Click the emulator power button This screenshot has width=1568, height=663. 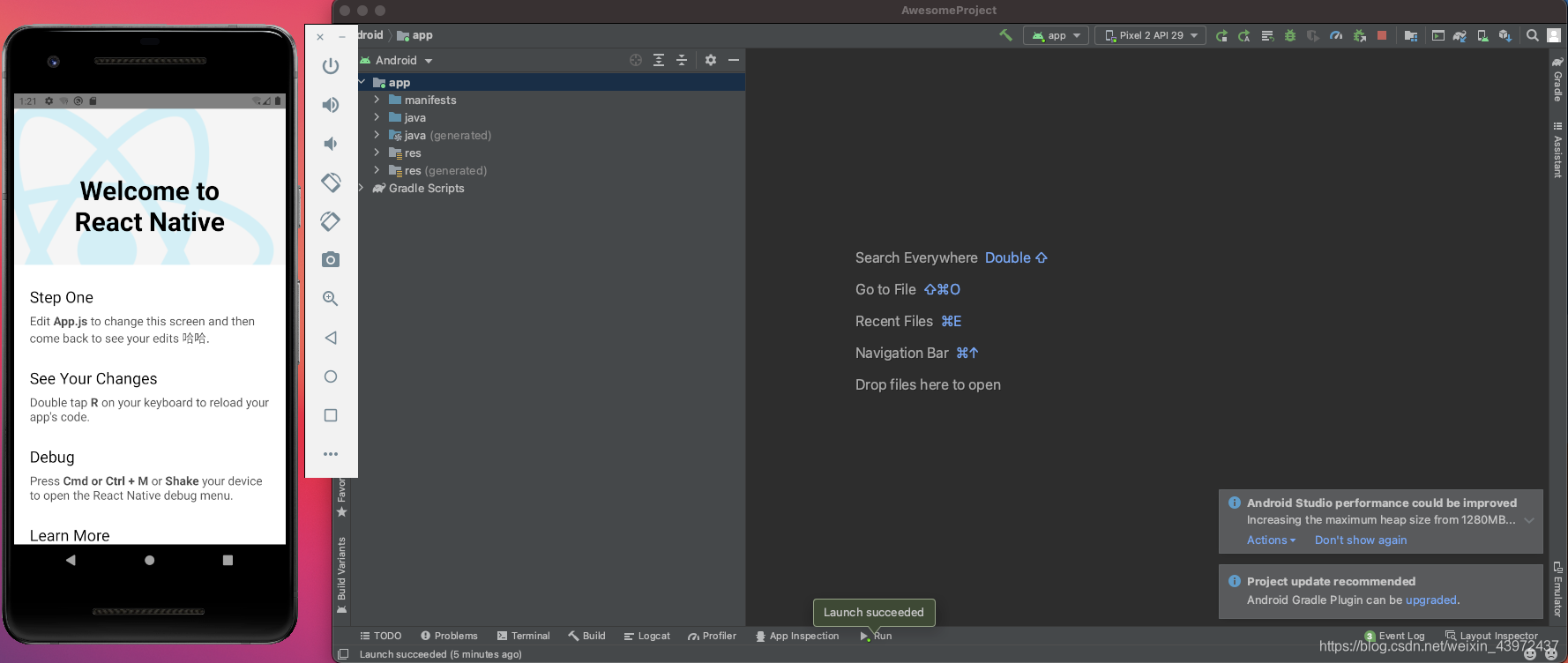tap(331, 66)
